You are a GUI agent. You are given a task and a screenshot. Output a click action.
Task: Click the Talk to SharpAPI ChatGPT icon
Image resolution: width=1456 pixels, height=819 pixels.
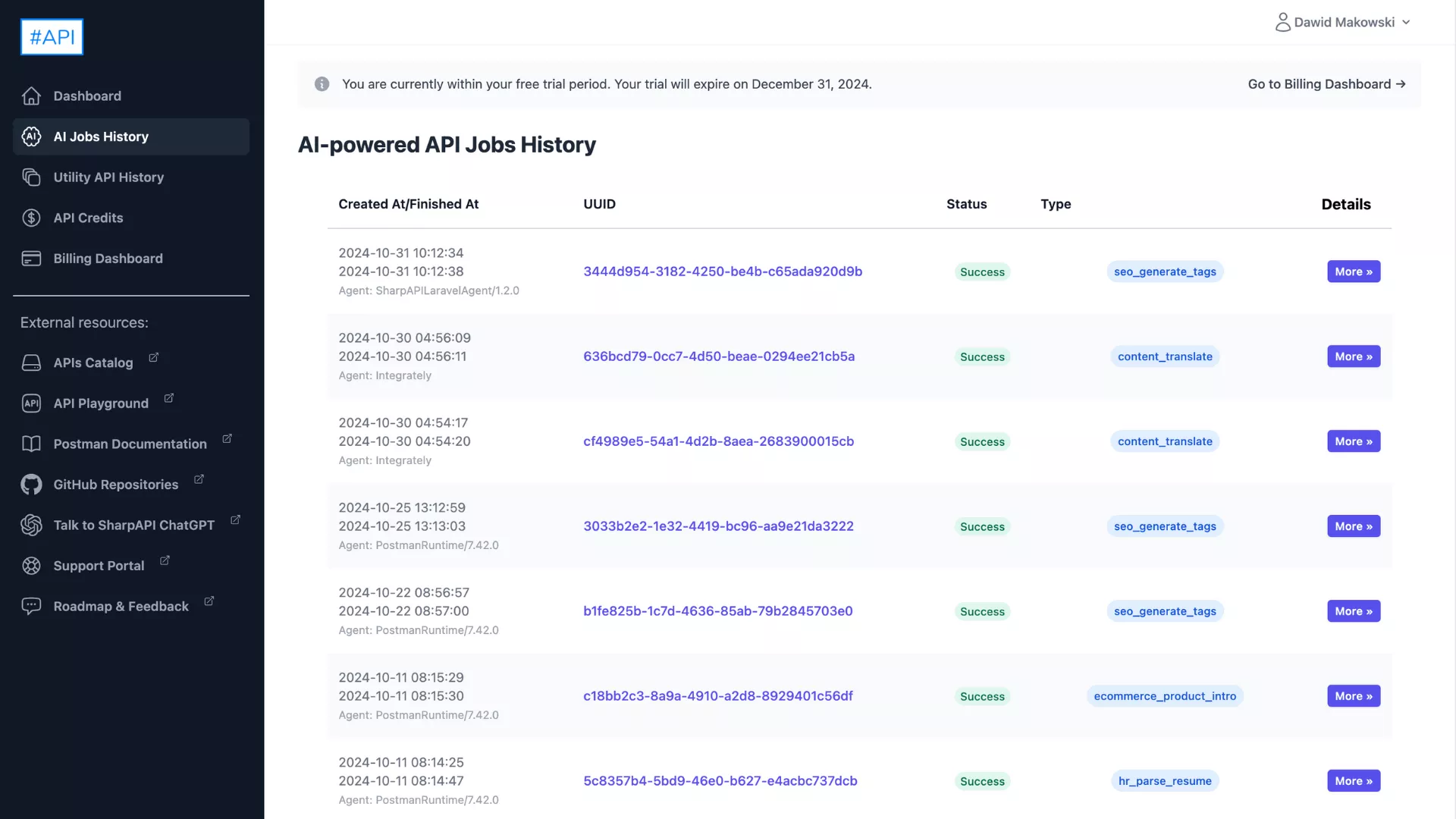31,525
